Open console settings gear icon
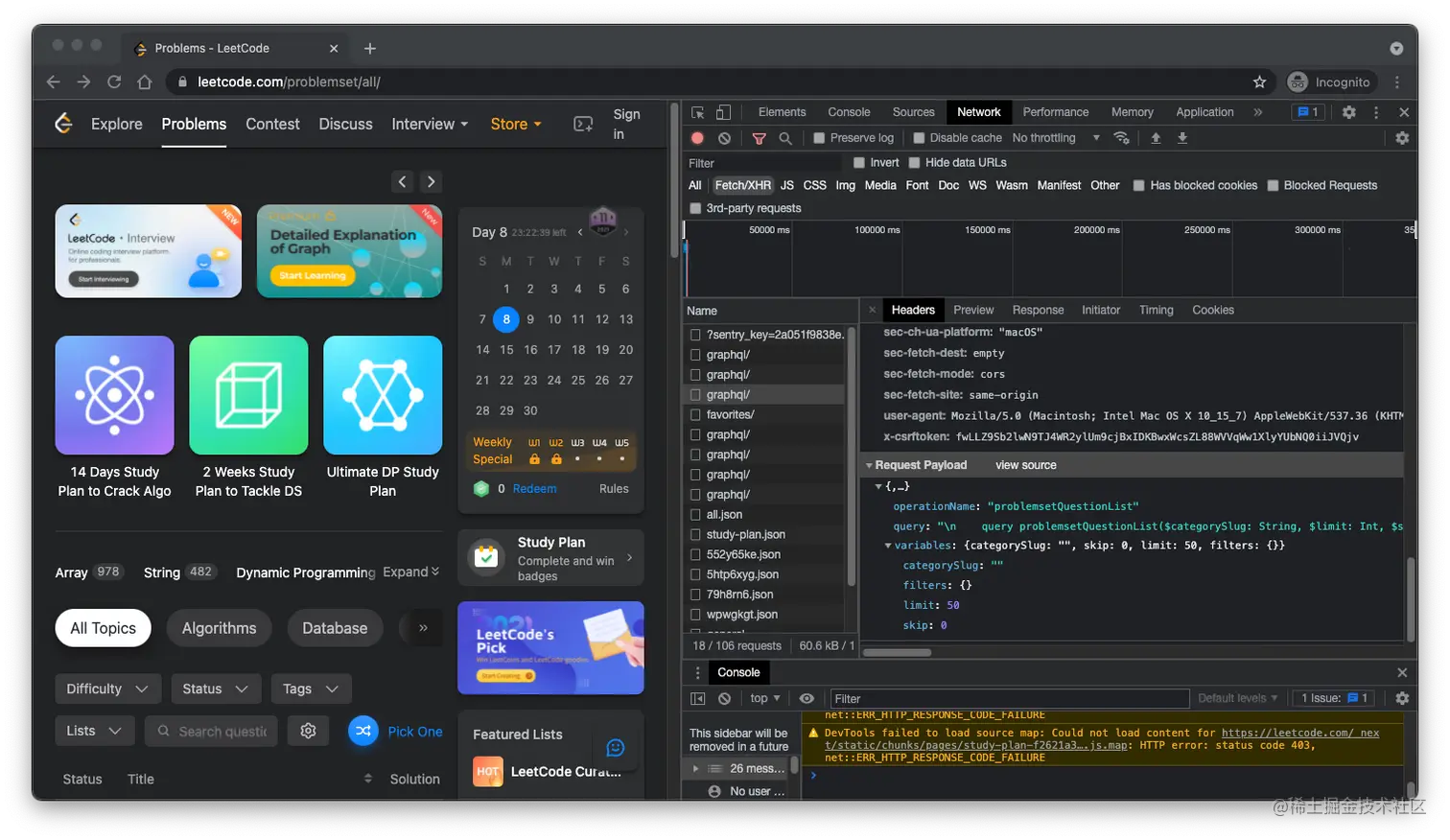This screenshot has width=1450, height=840. pos(1402,698)
